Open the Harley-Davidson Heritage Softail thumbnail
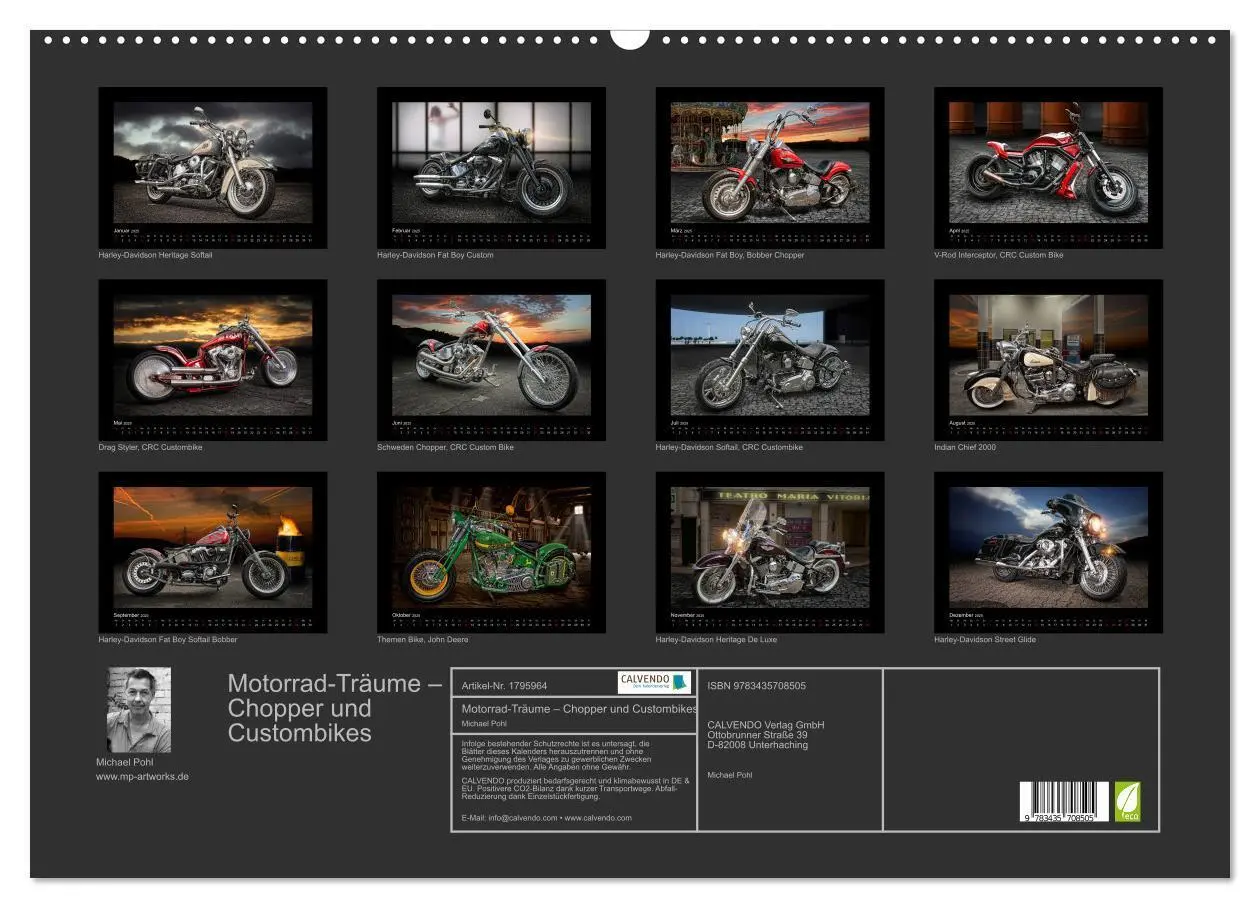This screenshot has width=1260, height=908. point(212,168)
